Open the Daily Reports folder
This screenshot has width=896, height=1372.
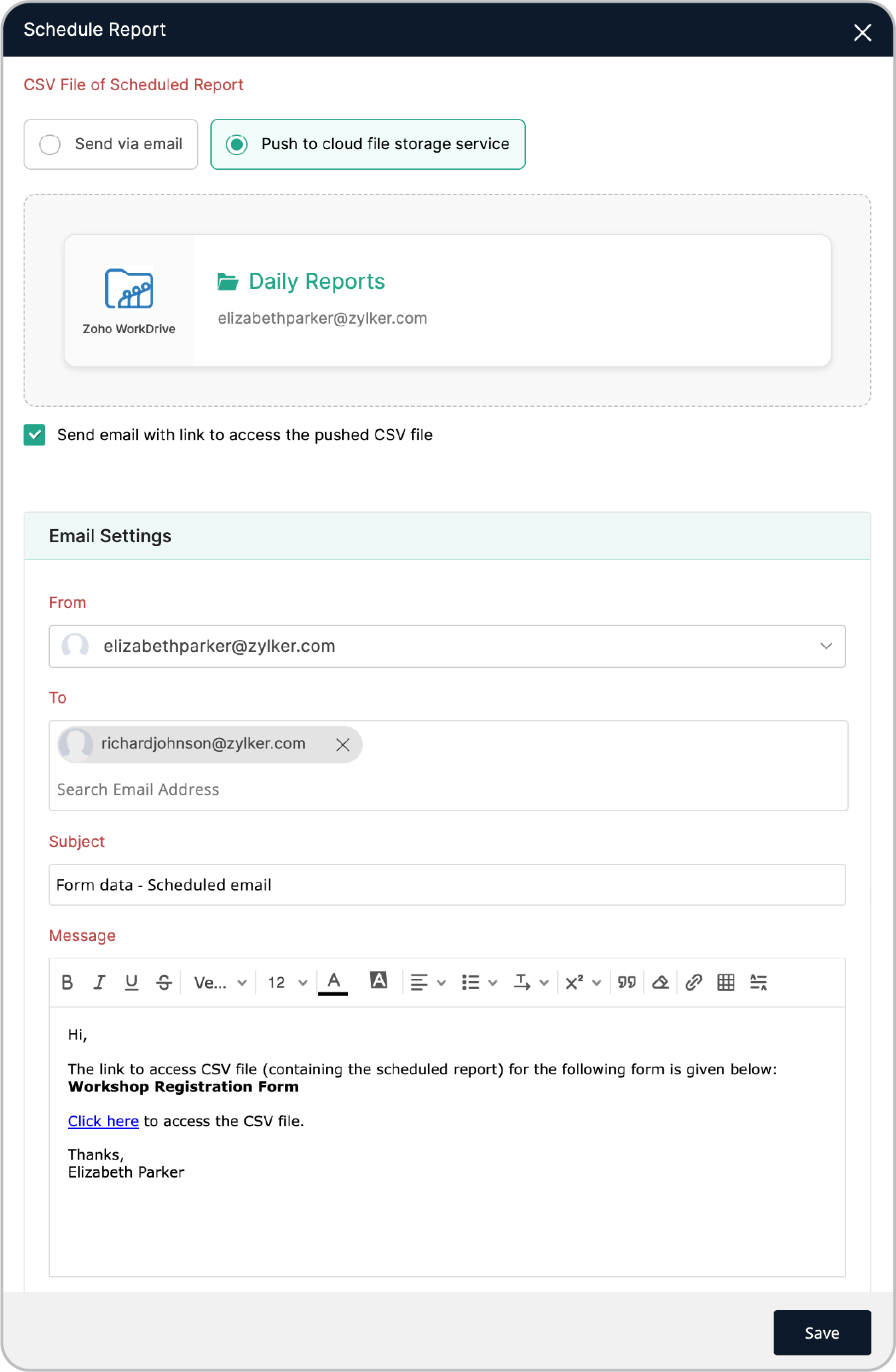[x=317, y=282]
